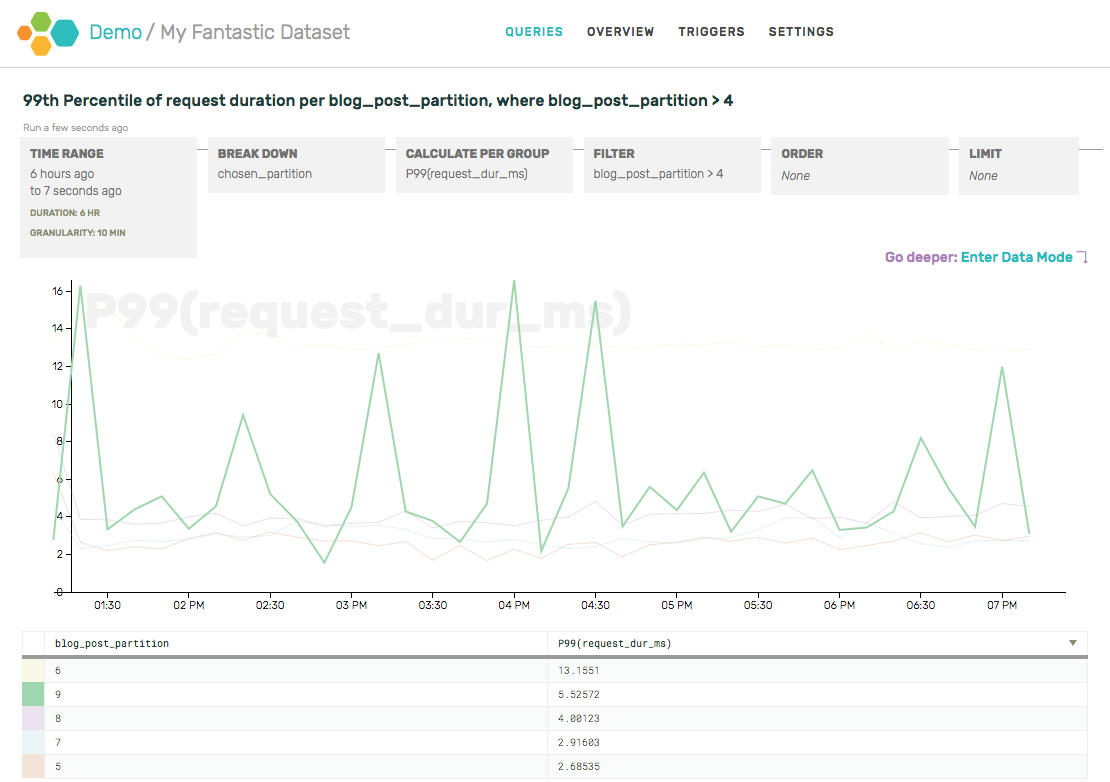This screenshot has width=1110, height=782.
Task: Click the yellow swatch for partition 6
Action: coord(33,671)
